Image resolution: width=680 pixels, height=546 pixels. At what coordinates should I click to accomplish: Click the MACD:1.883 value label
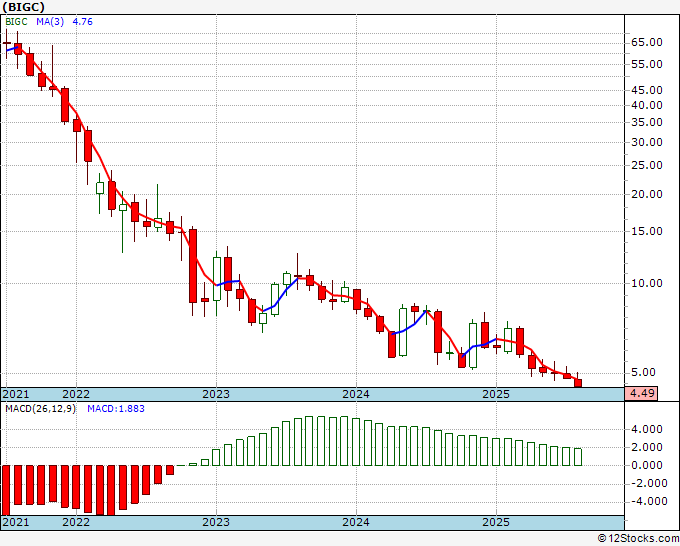(116, 409)
